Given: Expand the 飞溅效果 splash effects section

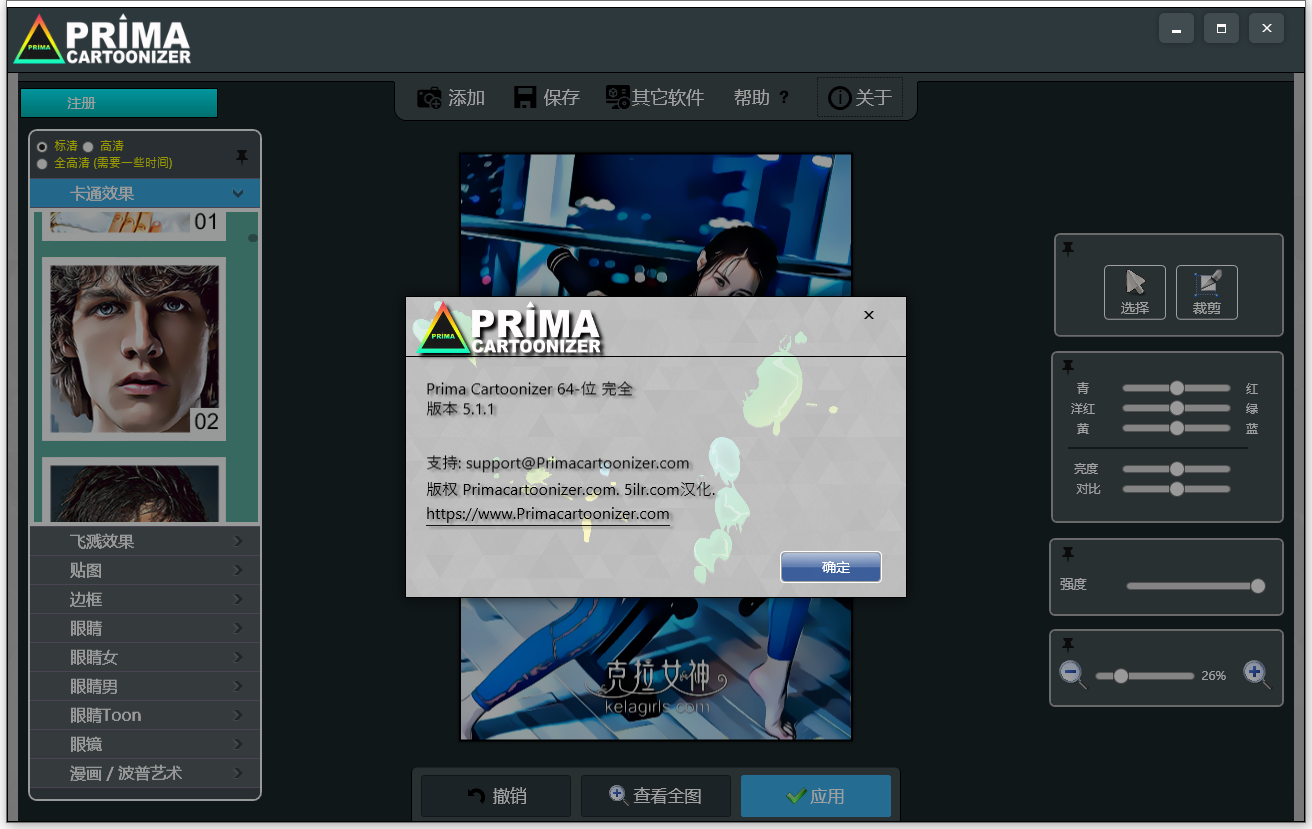Looking at the screenshot, I should click(x=145, y=541).
